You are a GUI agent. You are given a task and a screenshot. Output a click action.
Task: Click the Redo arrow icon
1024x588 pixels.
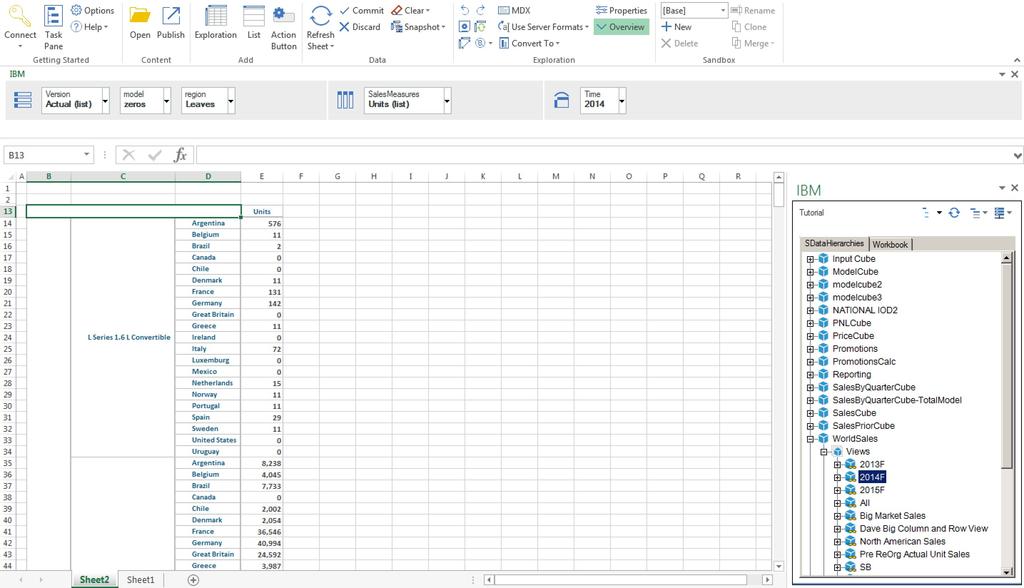(481, 10)
